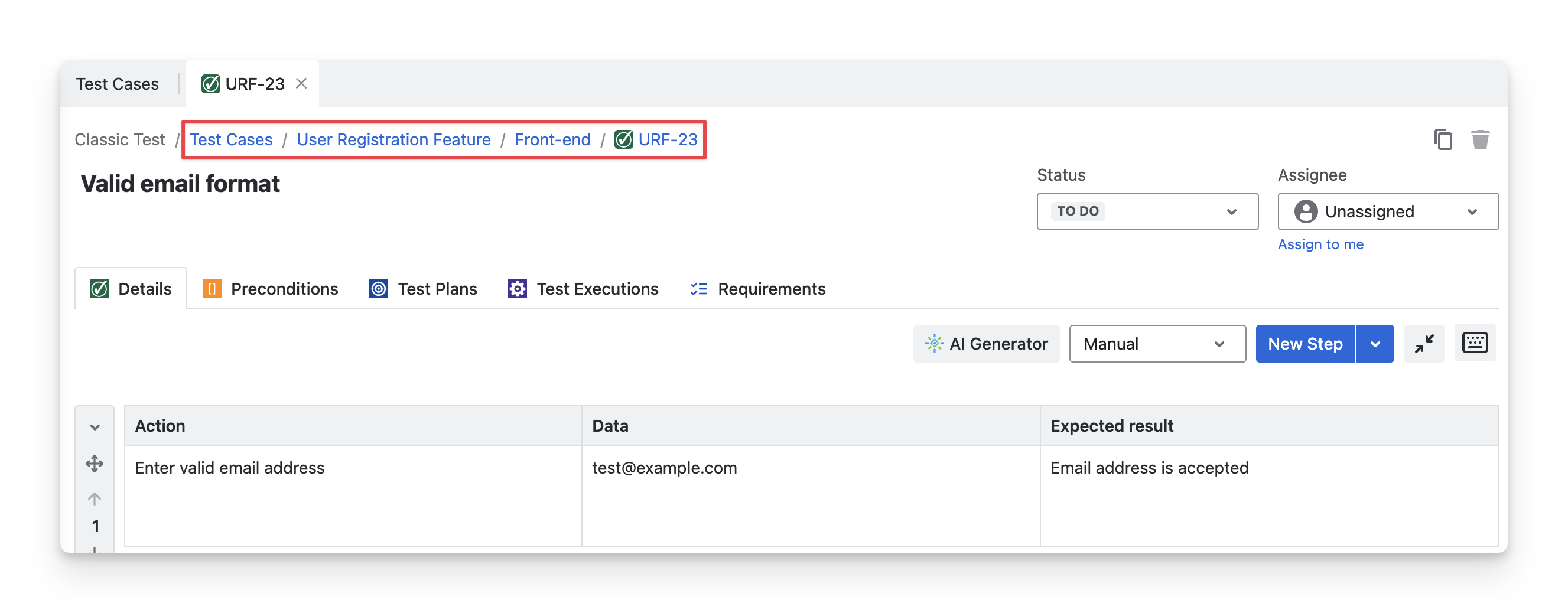Image resolution: width=1568 pixels, height=613 pixels.
Task: Close the URF-23 tab
Action: click(x=301, y=83)
